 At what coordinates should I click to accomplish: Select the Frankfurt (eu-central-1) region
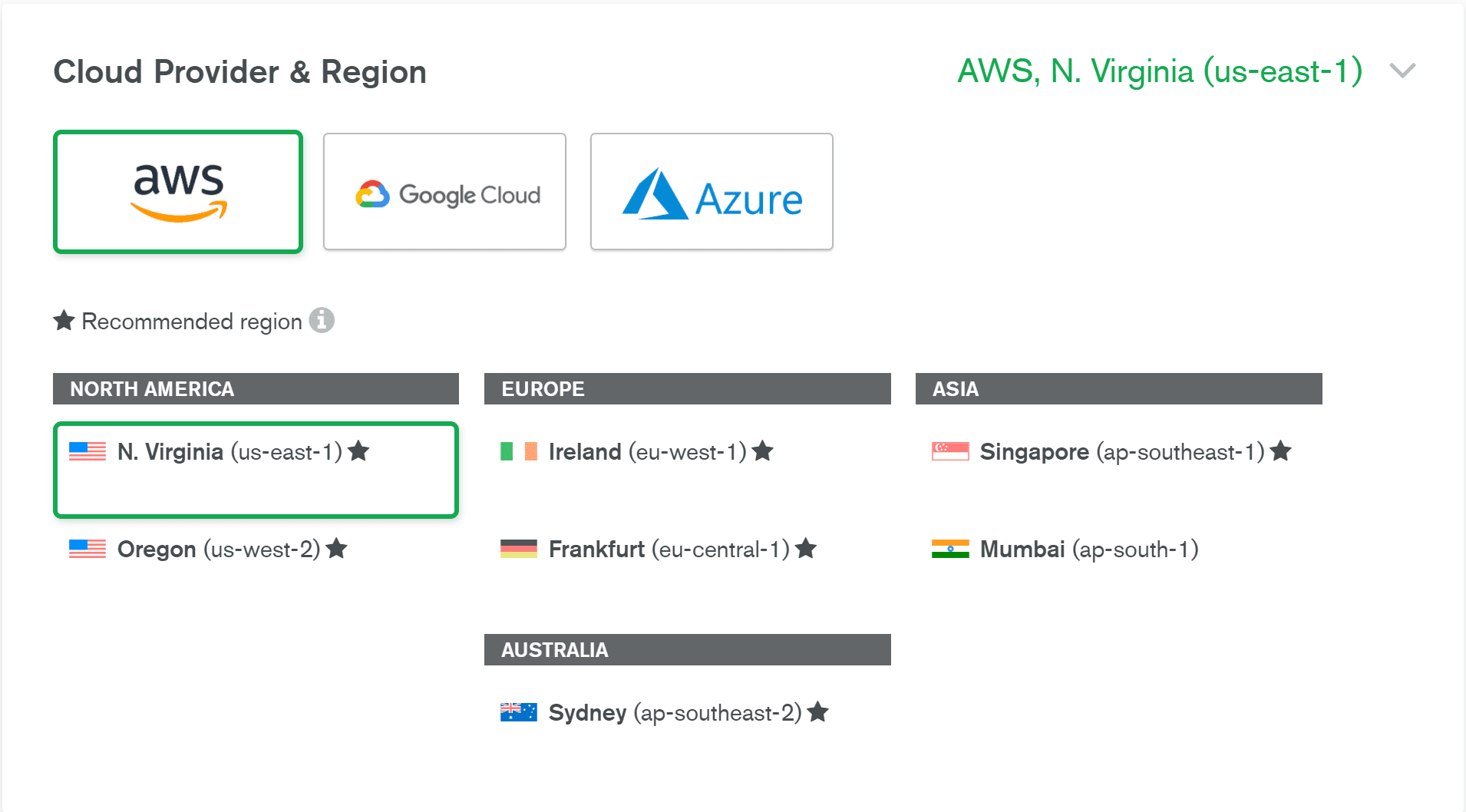click(x=669, y=550)
